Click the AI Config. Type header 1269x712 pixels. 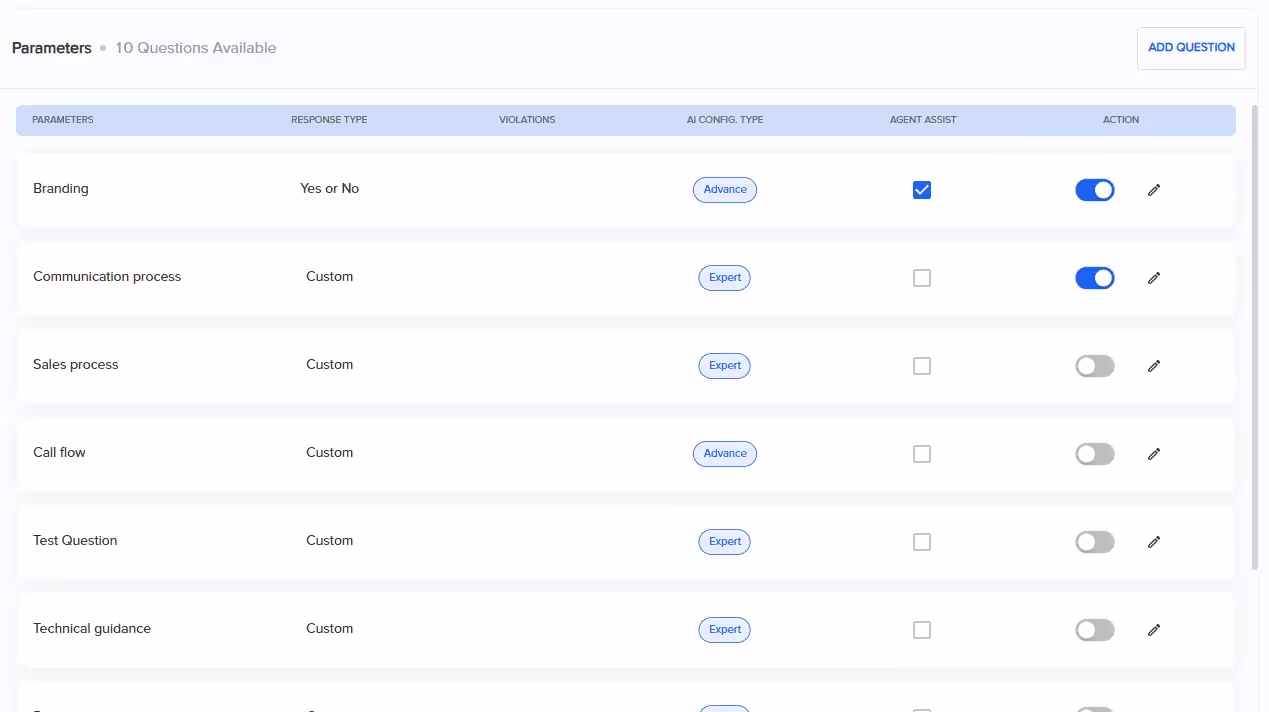(725, 120)
